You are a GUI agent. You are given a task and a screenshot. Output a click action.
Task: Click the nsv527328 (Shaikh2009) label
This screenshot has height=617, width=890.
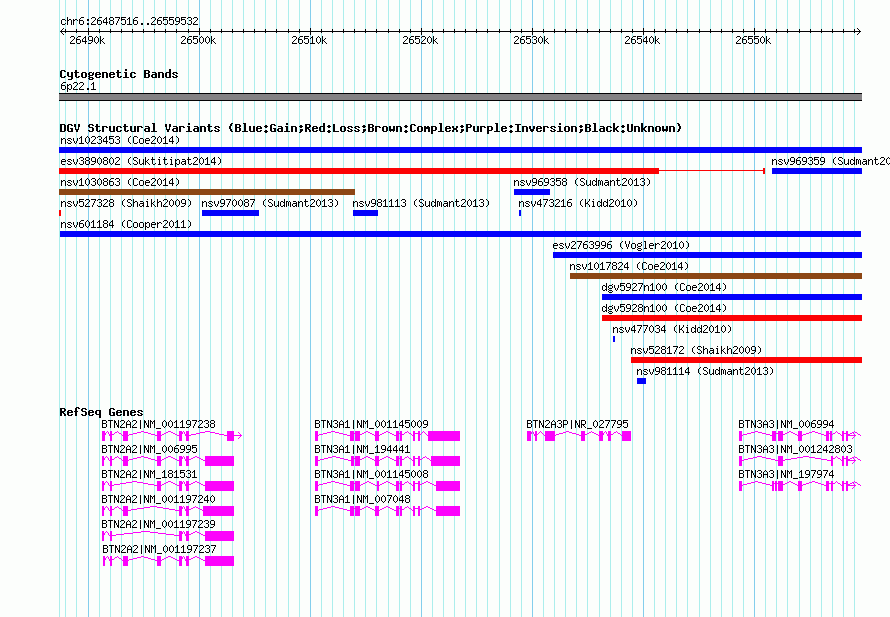[x=126, y=203]
